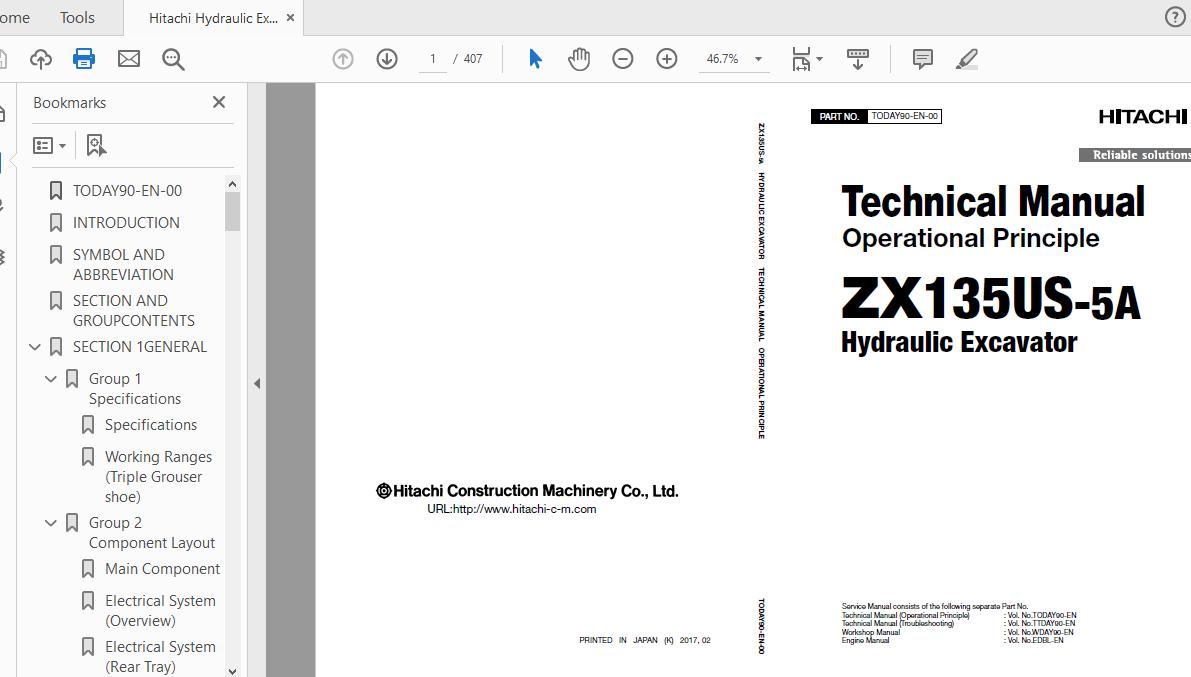Send file by email icon
Image resolution: width=1191 pixels, height=677 pixels.
coord(129,59)
